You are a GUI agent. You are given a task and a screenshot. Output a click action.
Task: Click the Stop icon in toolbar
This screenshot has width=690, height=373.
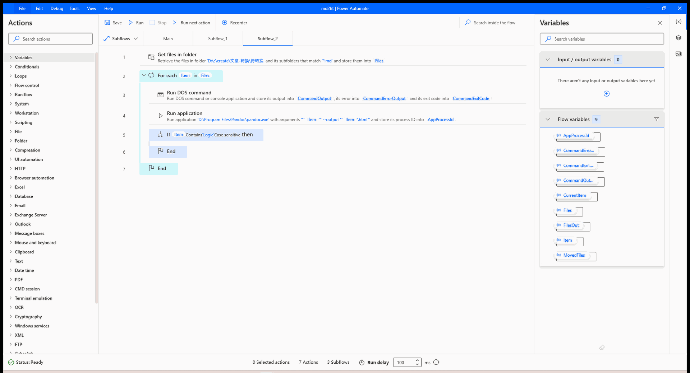(x=152, y=22)
